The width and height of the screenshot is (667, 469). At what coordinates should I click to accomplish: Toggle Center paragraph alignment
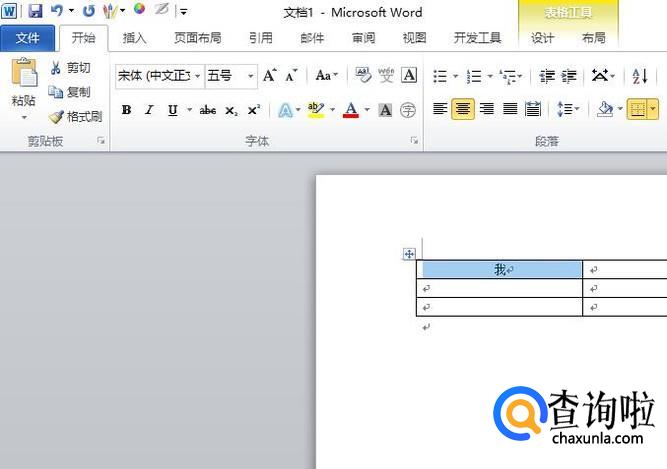pos(463,109)
